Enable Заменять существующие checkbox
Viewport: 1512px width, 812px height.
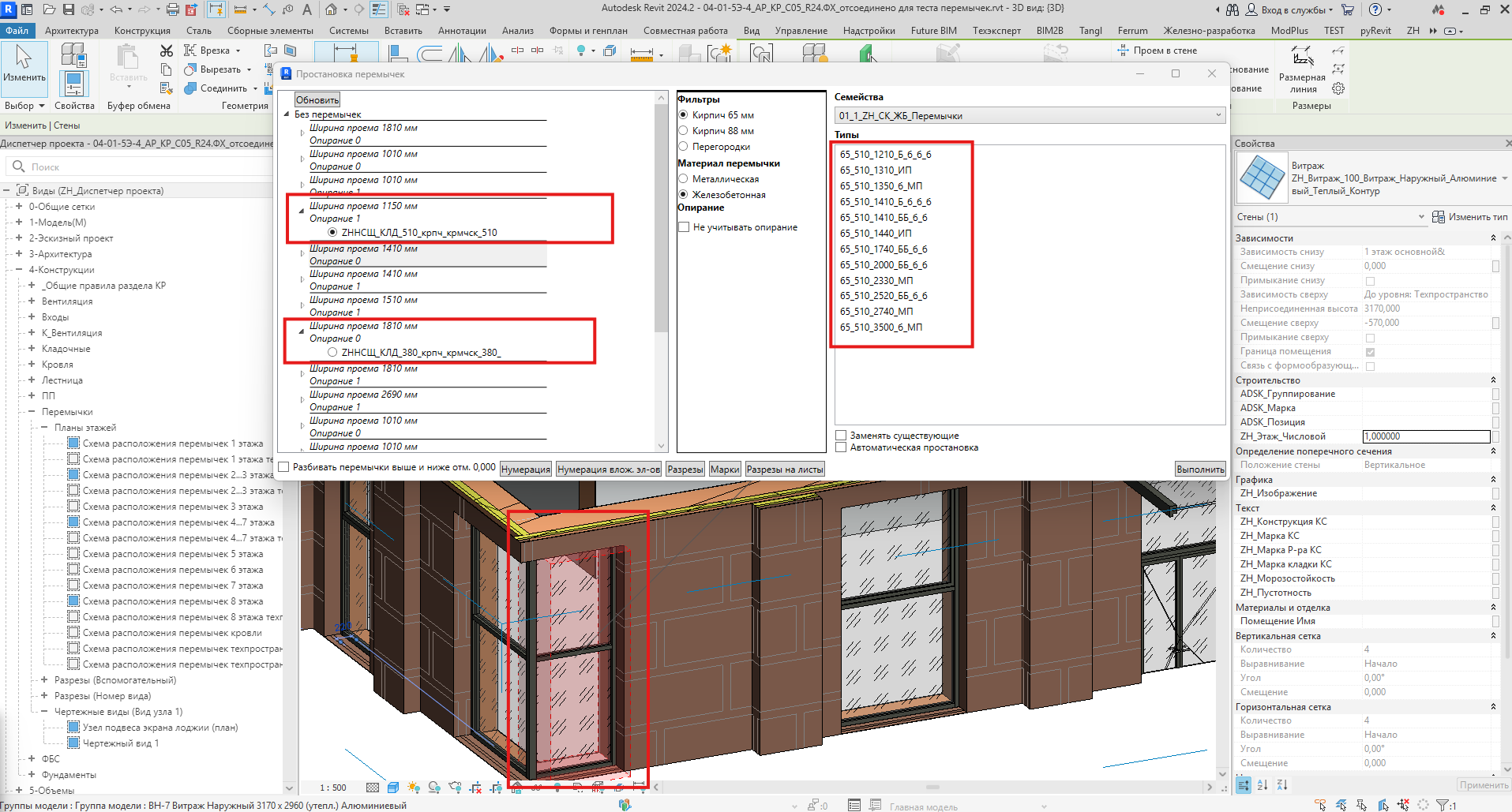tap(841, 436)
